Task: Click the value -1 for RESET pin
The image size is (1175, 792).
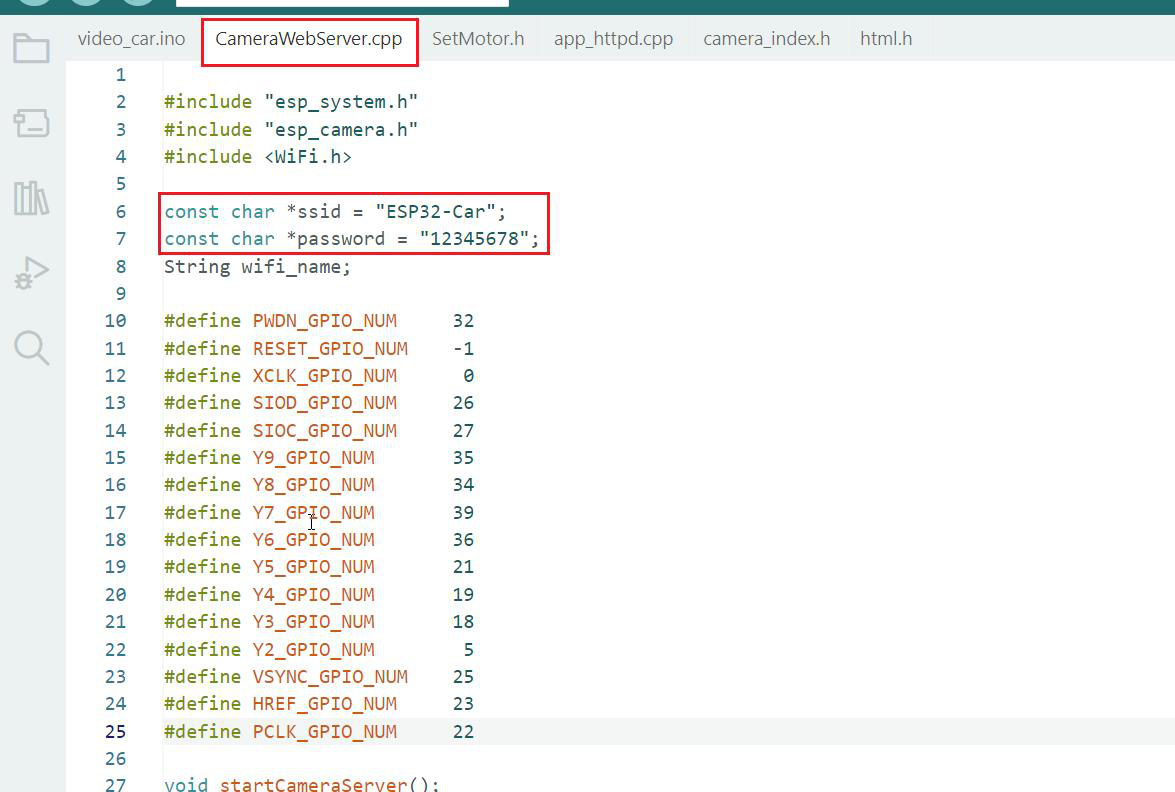Action: [463, 349]
